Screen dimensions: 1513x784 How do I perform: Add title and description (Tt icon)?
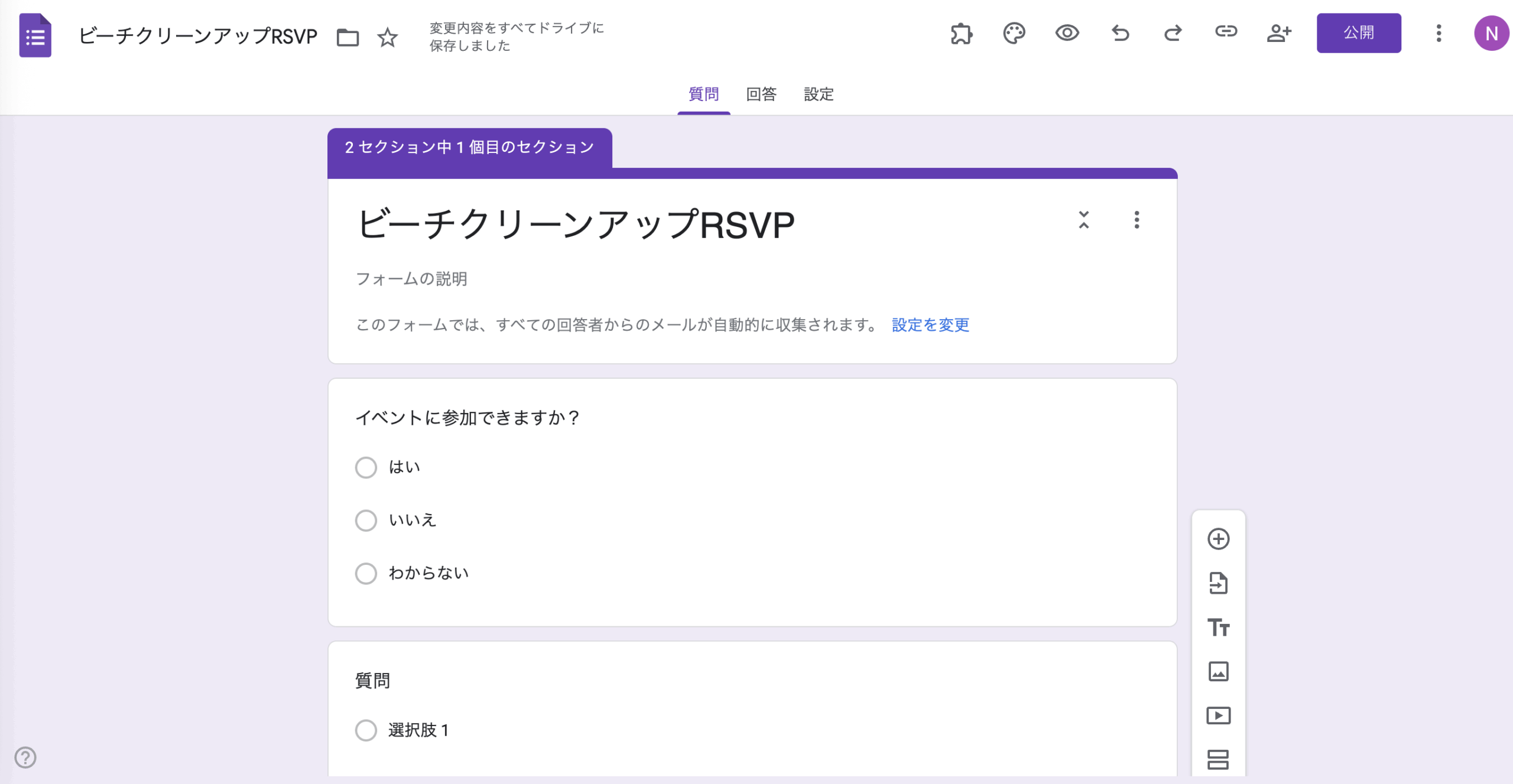(1218, 627)
